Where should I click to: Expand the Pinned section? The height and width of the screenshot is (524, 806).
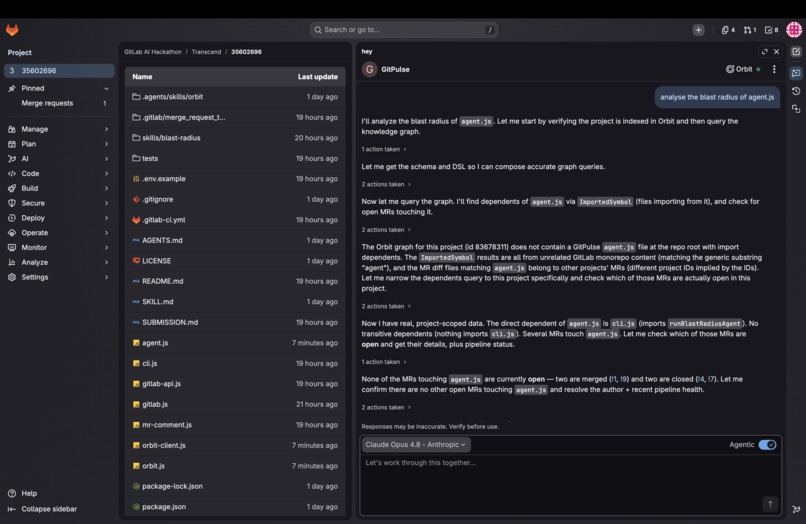click(58, 88)
